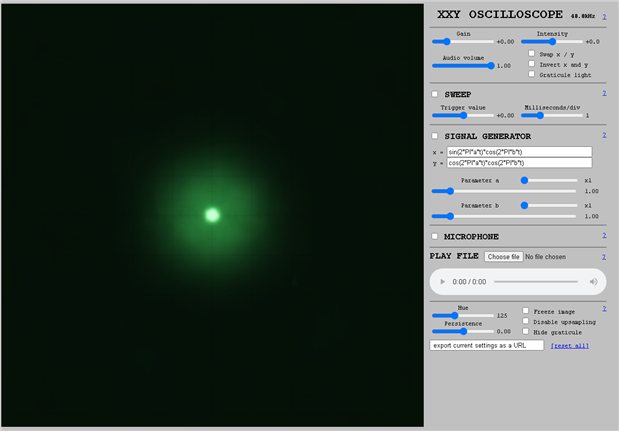Click the play button in the audio player
This screenshot has width=619, height=431.
pyautogui.click(x=443, y=282)
